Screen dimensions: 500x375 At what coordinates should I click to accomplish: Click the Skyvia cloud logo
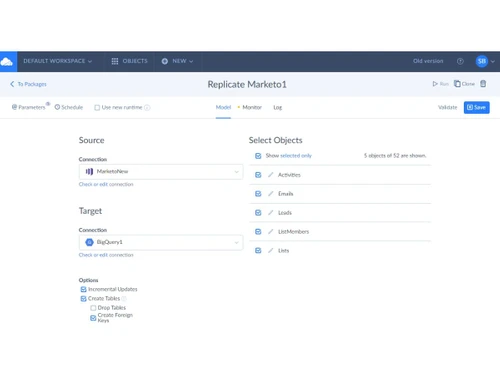click(x=7, y=62)
